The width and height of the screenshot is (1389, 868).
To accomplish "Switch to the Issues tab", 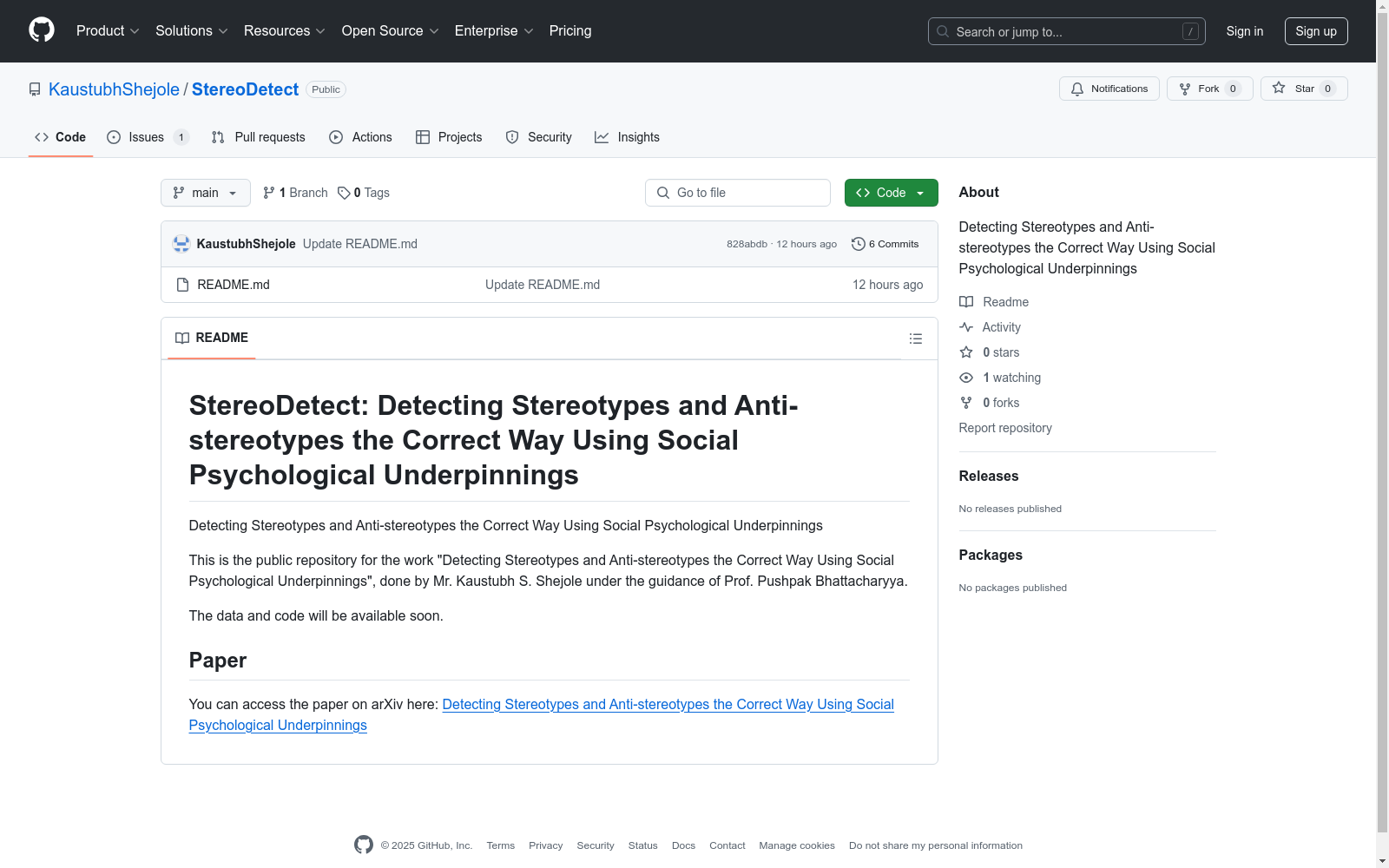I will point(146,137).
